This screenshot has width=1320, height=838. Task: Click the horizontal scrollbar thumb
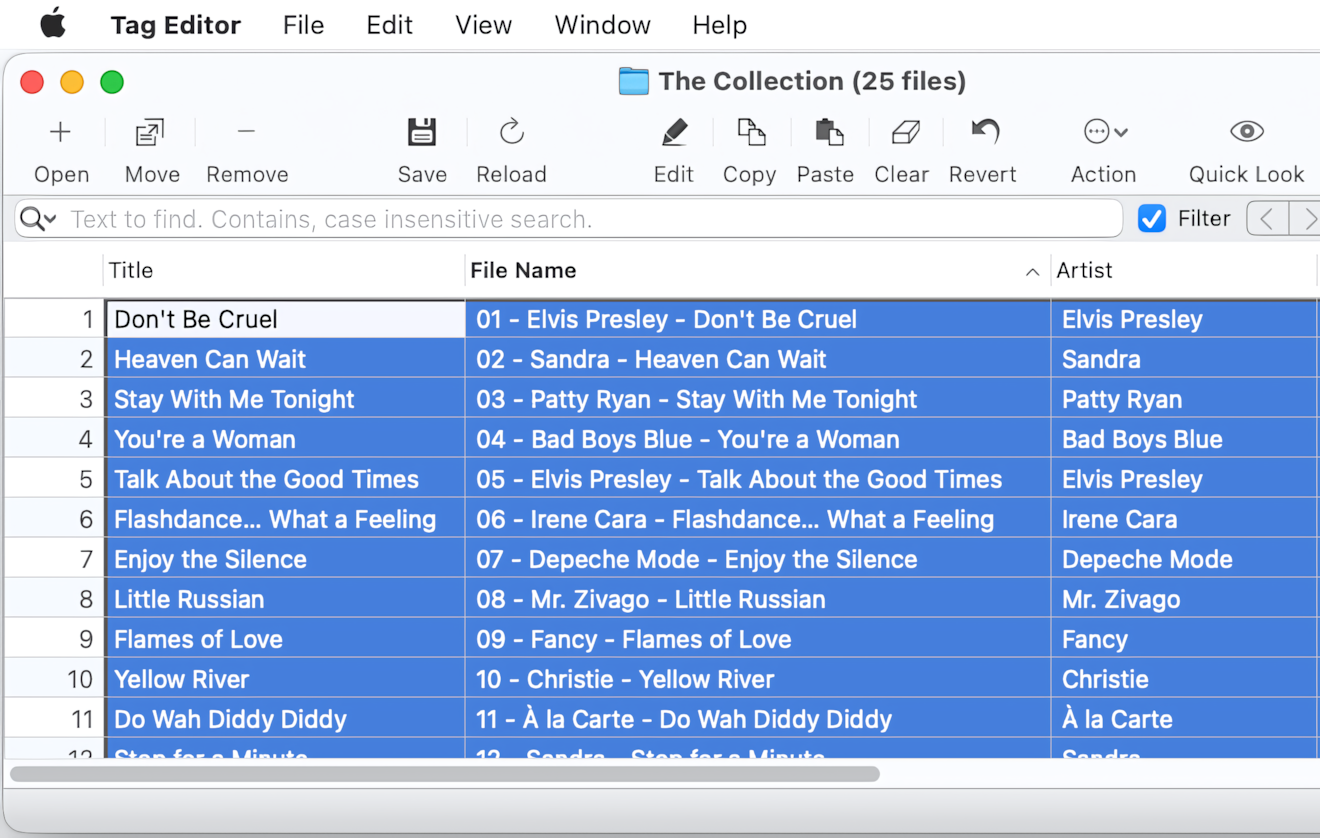(x=445, y=774)
